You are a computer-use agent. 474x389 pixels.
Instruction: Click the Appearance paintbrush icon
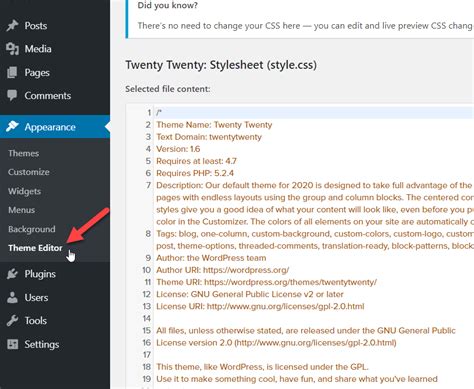click(12, 127)
